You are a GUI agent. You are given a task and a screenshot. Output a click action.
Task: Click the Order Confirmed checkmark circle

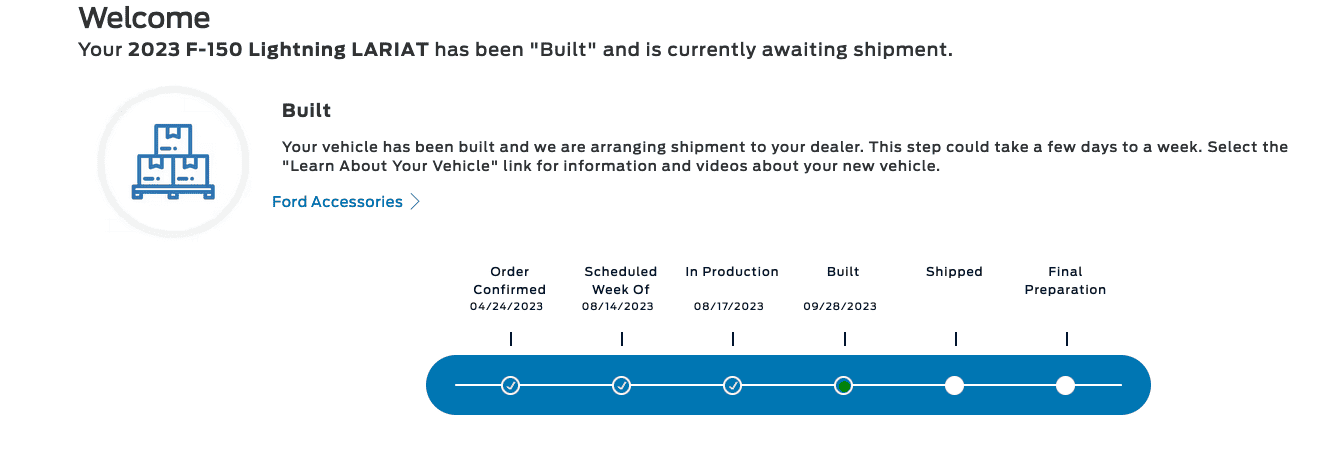pyautogui.click(x=511, y=385)
